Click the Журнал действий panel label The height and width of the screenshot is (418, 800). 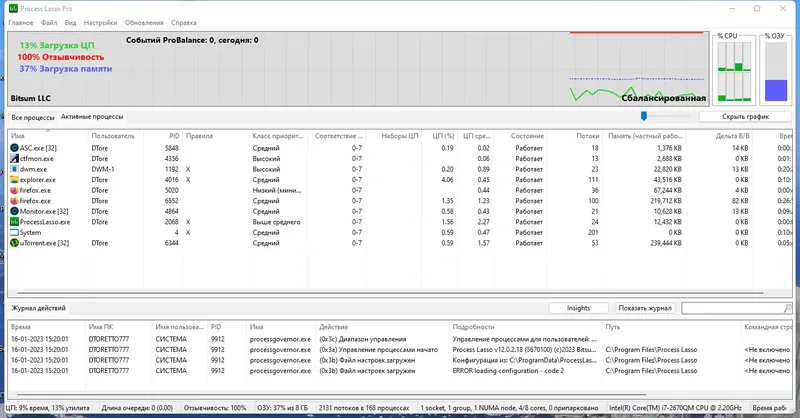pos(38,308)
